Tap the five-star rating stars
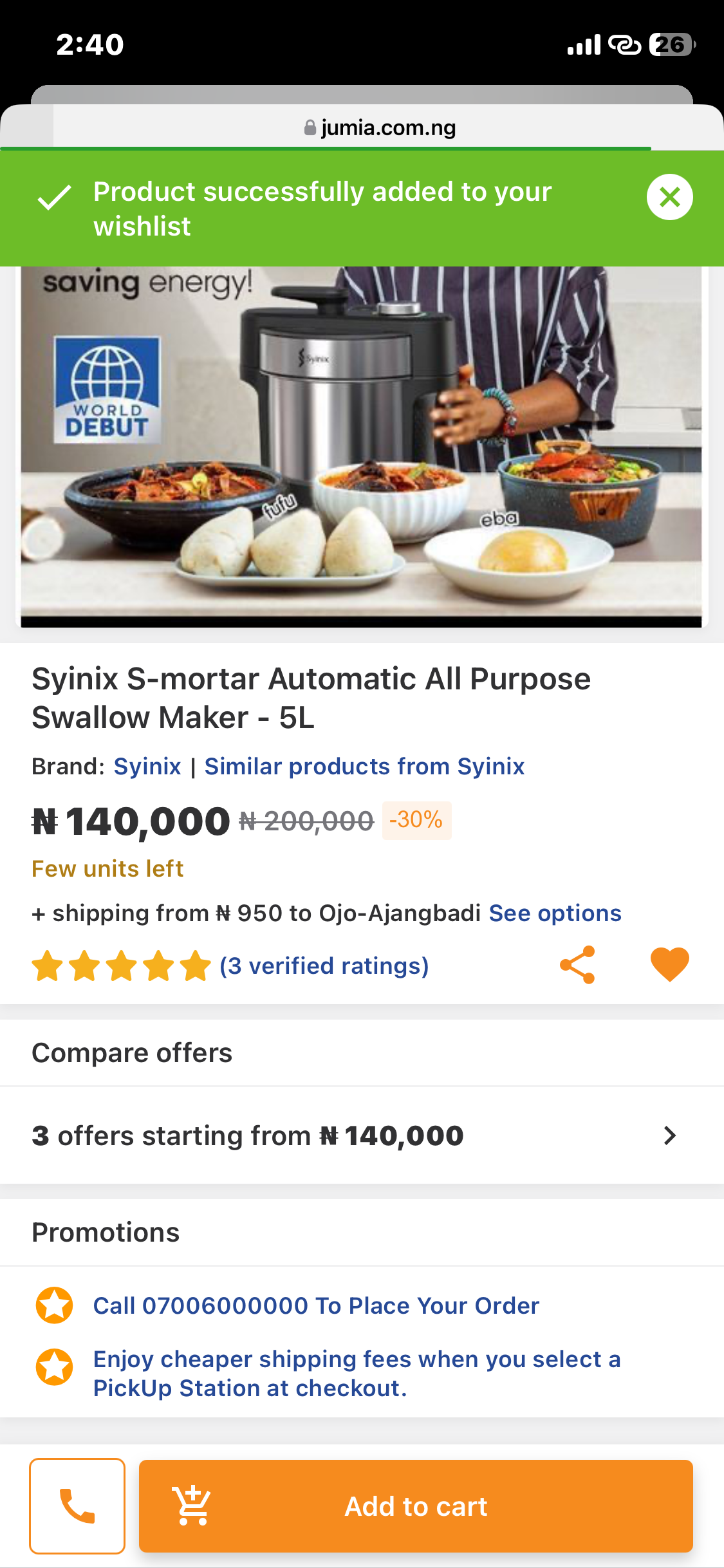This screenshot has width=724, height=1568. click(x=121, y=967)
